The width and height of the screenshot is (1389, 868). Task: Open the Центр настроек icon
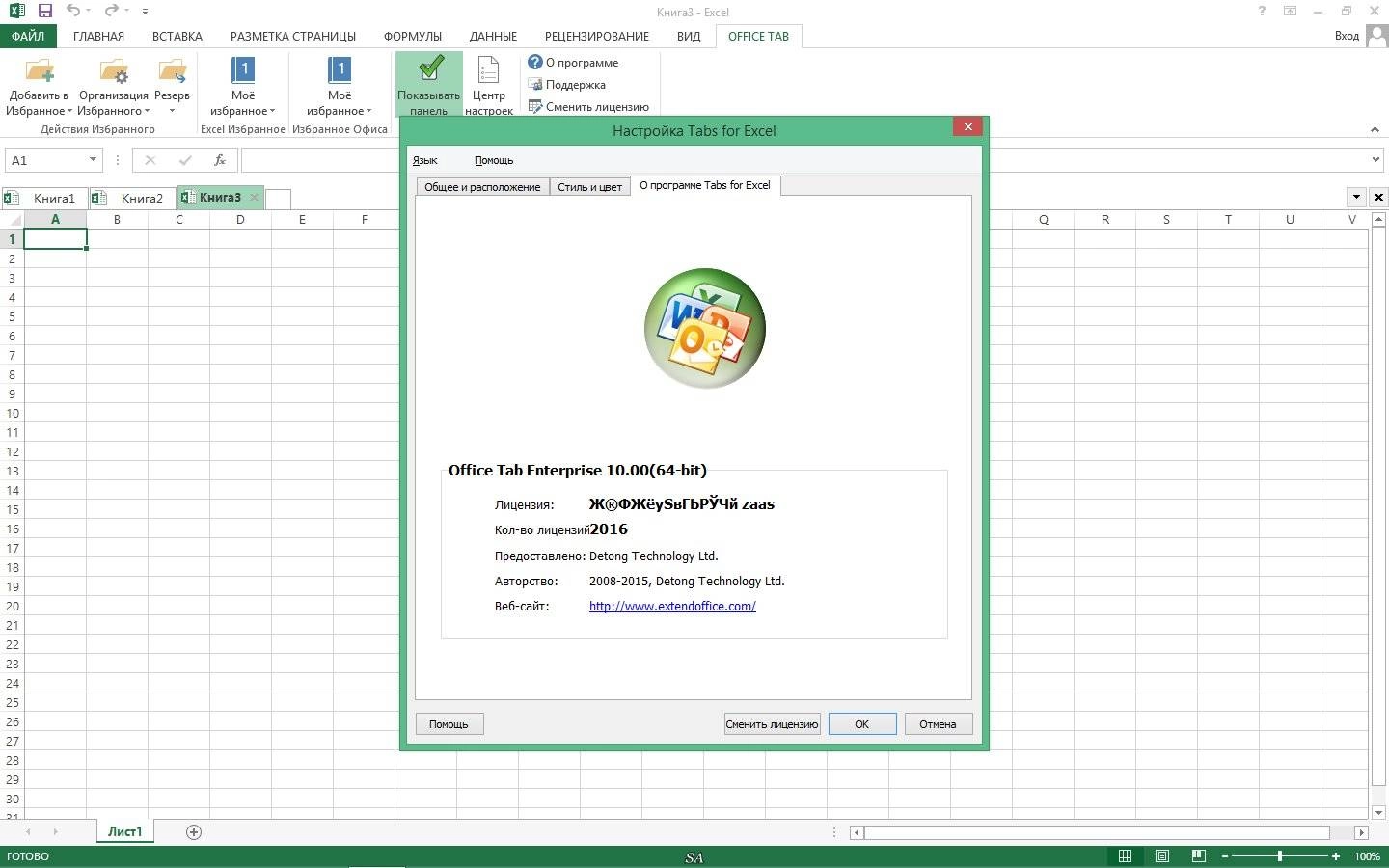click(489, 70)
